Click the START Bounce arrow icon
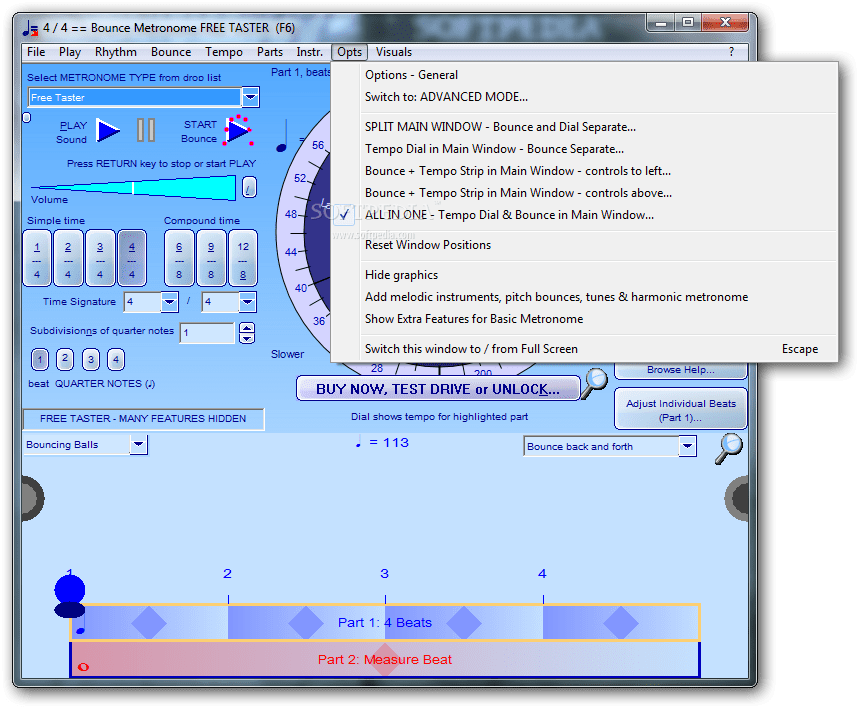The image size is (859, 708). (237, 130)
